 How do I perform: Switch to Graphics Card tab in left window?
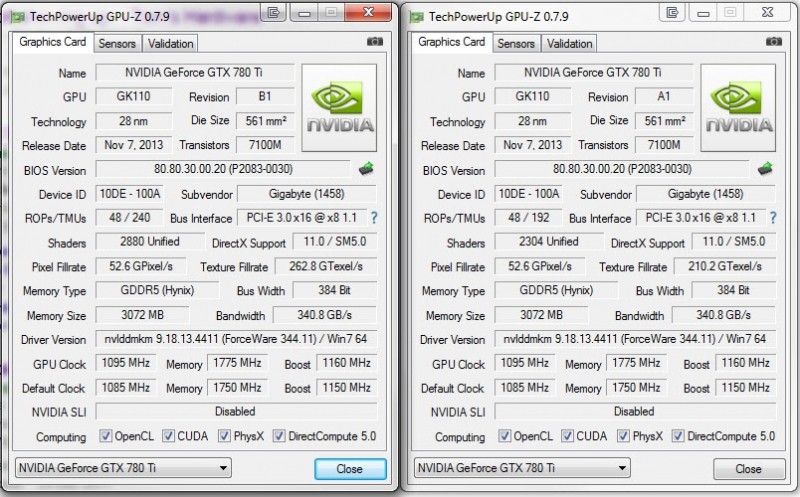(53, 42)
